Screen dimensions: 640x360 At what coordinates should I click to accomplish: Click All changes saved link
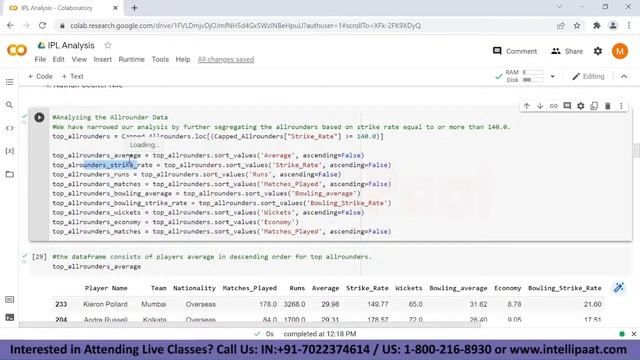[226, 59]
